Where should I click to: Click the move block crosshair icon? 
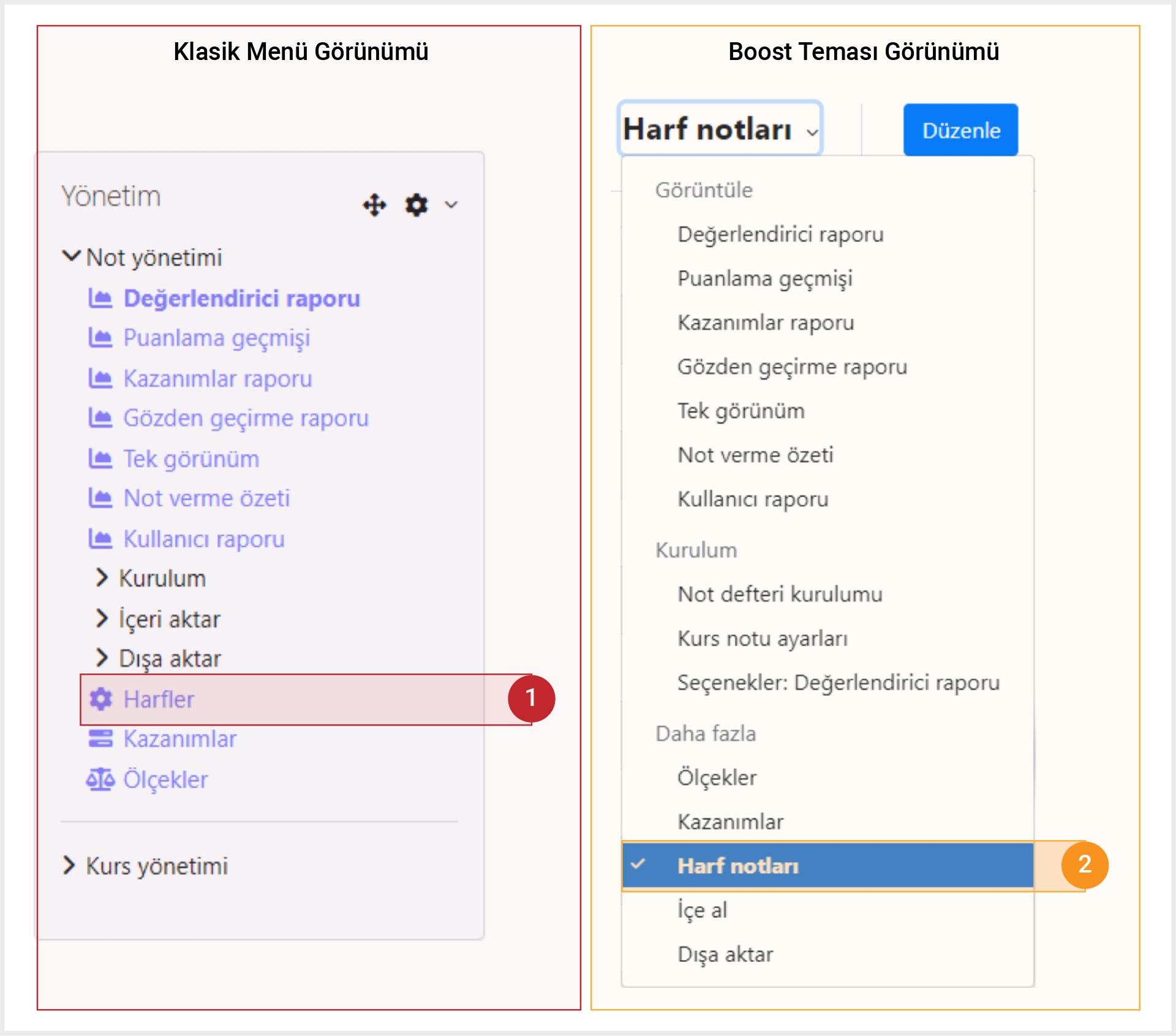click(x=374, y=205)
